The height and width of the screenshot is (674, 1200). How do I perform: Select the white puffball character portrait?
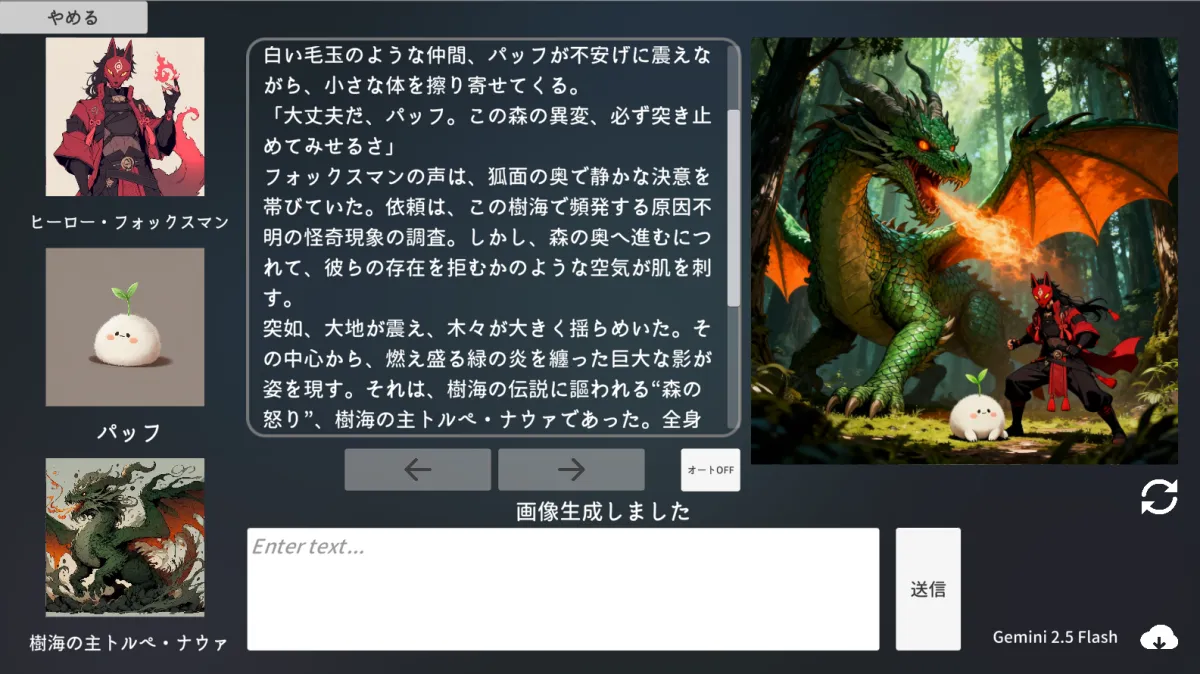coord(125,327)
